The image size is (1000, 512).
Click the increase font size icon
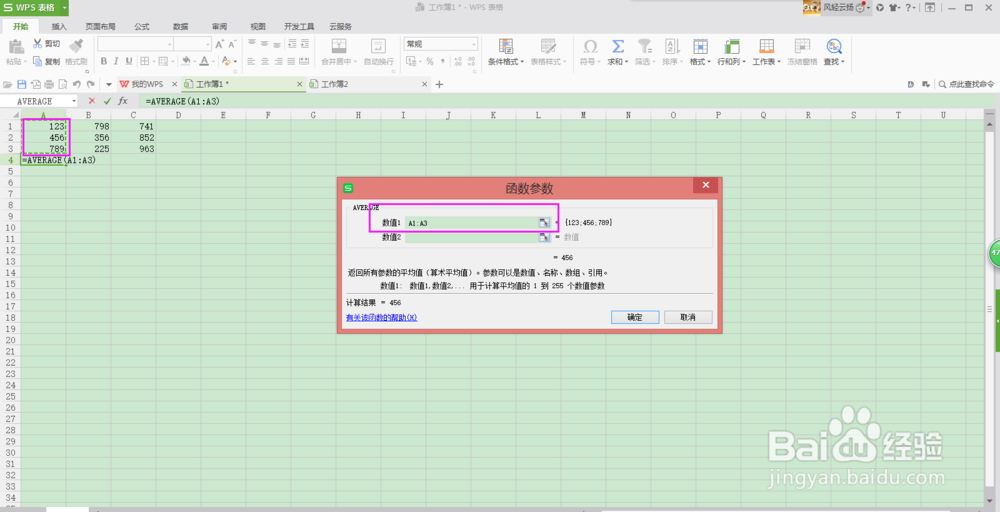pos(219,44)
